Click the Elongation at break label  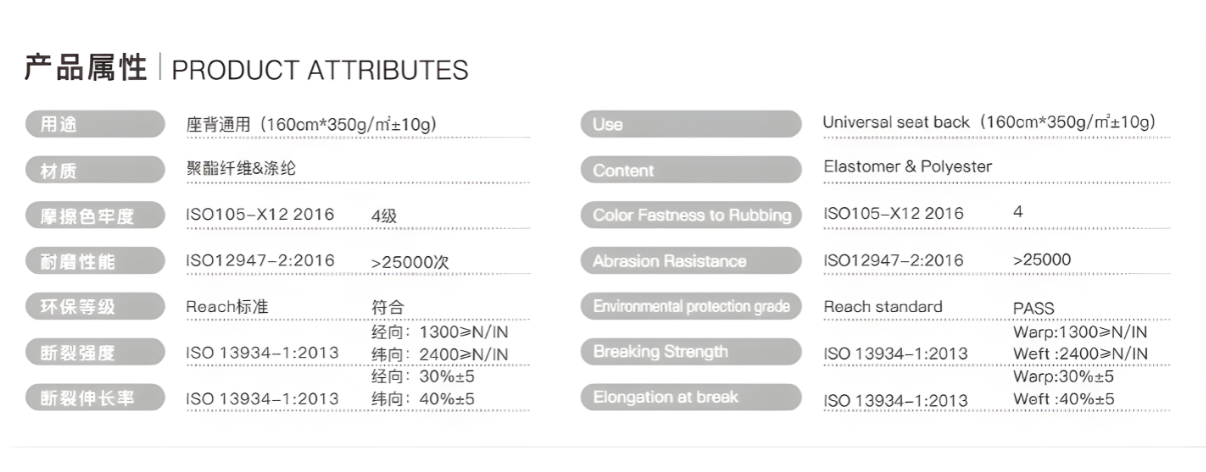(x=690, y=397)
